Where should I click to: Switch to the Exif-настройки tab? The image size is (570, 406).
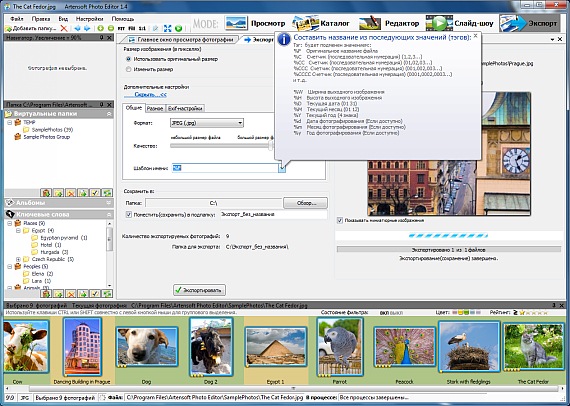pyautogui.click(x=185, y=108)
